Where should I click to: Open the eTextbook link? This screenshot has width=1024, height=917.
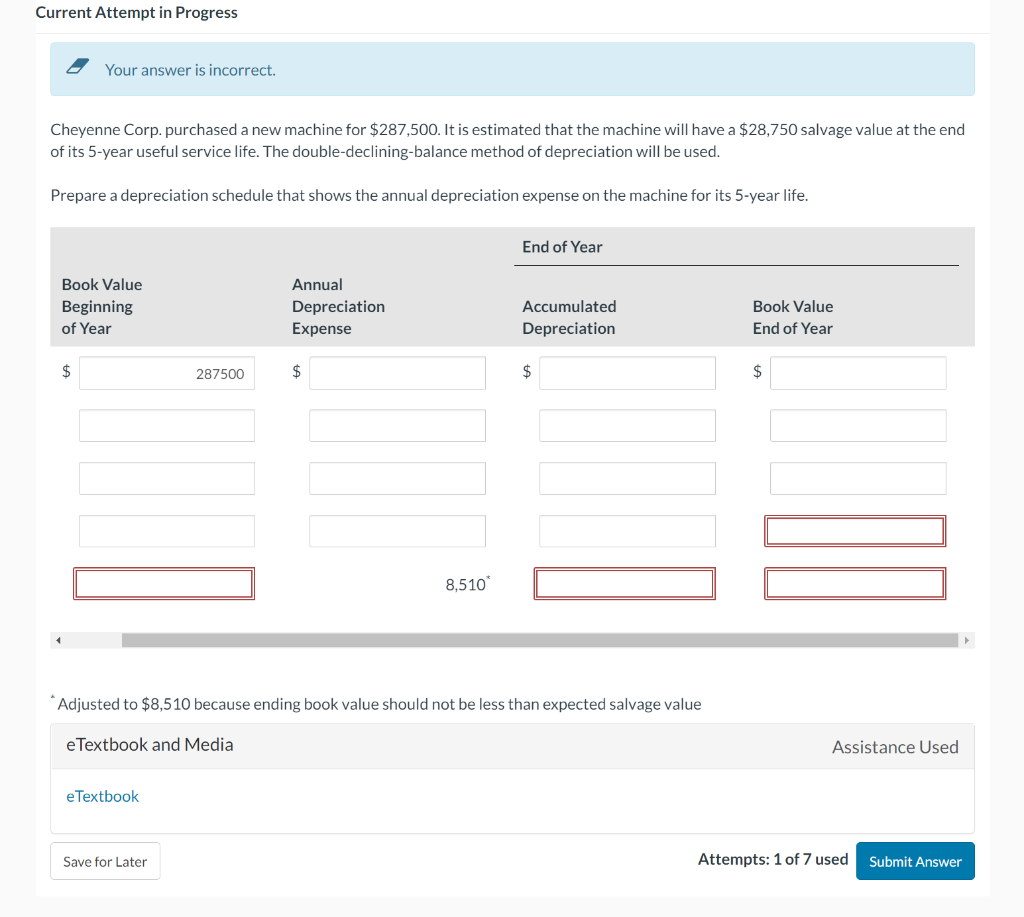click(x=103, y=796)
